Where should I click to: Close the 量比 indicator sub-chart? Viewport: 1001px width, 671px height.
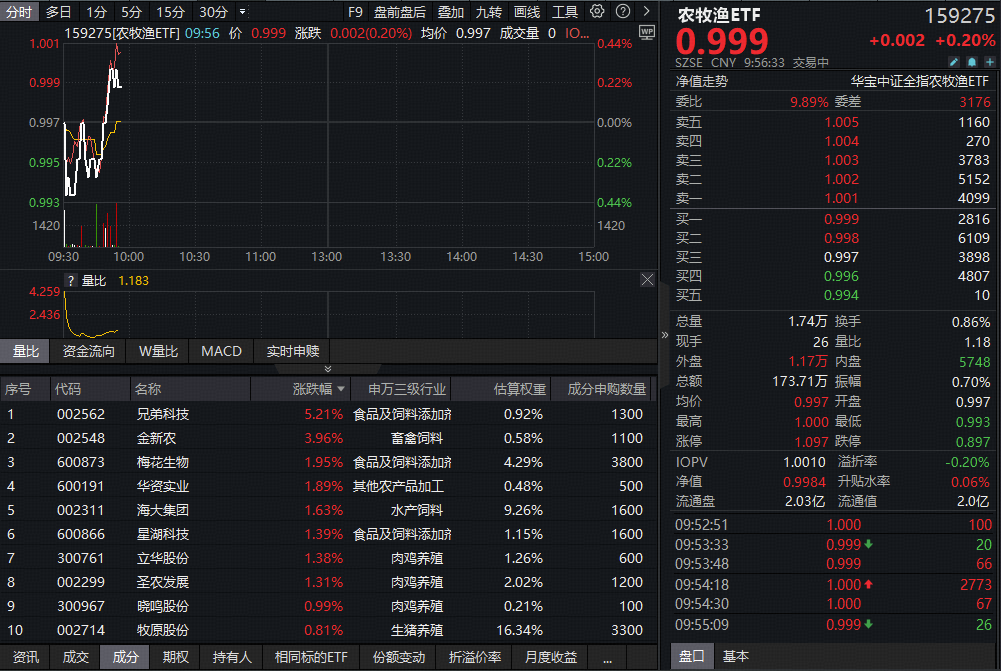[x=646, y=281]
